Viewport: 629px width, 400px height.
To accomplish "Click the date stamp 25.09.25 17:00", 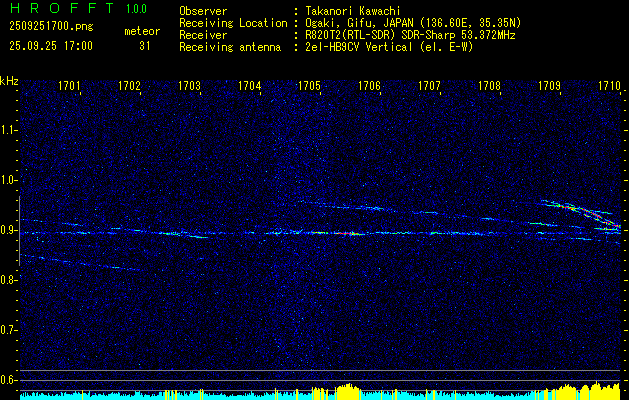I will [51, 46].
